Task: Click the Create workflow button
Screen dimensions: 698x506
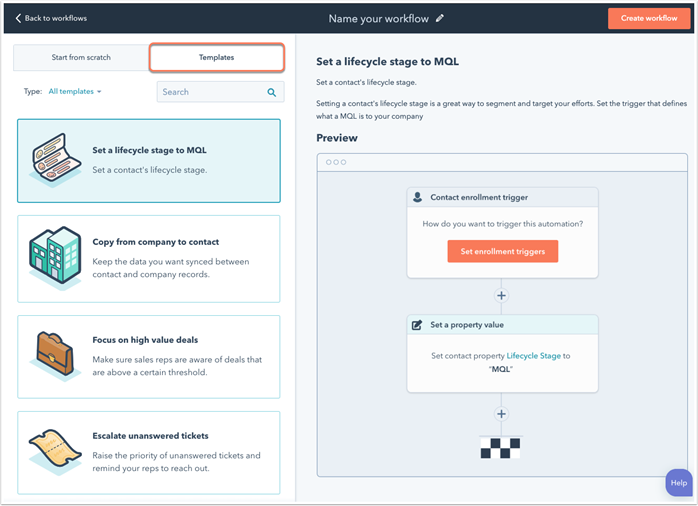Action: [x=649, y=18]
